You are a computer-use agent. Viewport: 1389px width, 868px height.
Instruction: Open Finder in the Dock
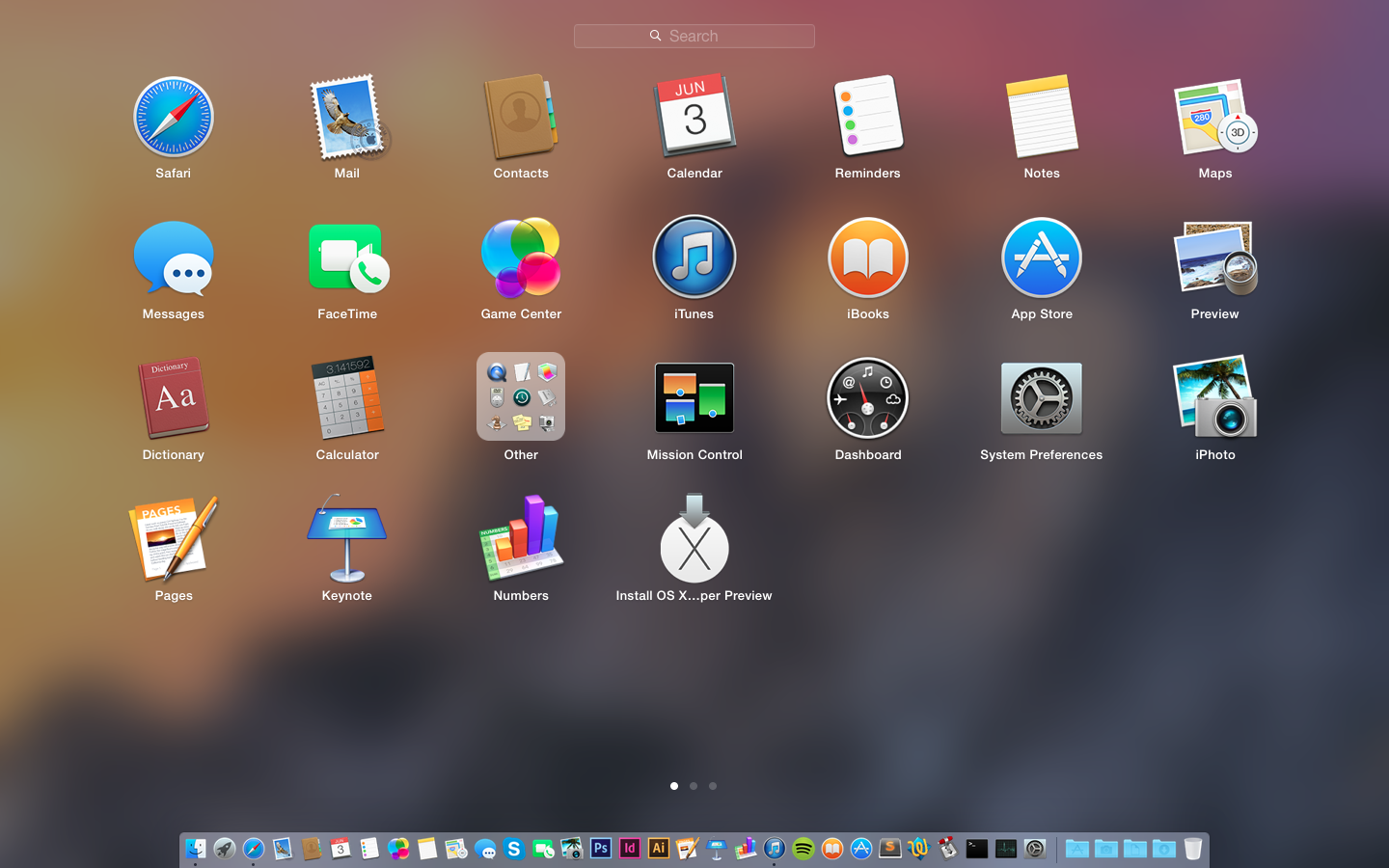(196, 849)
